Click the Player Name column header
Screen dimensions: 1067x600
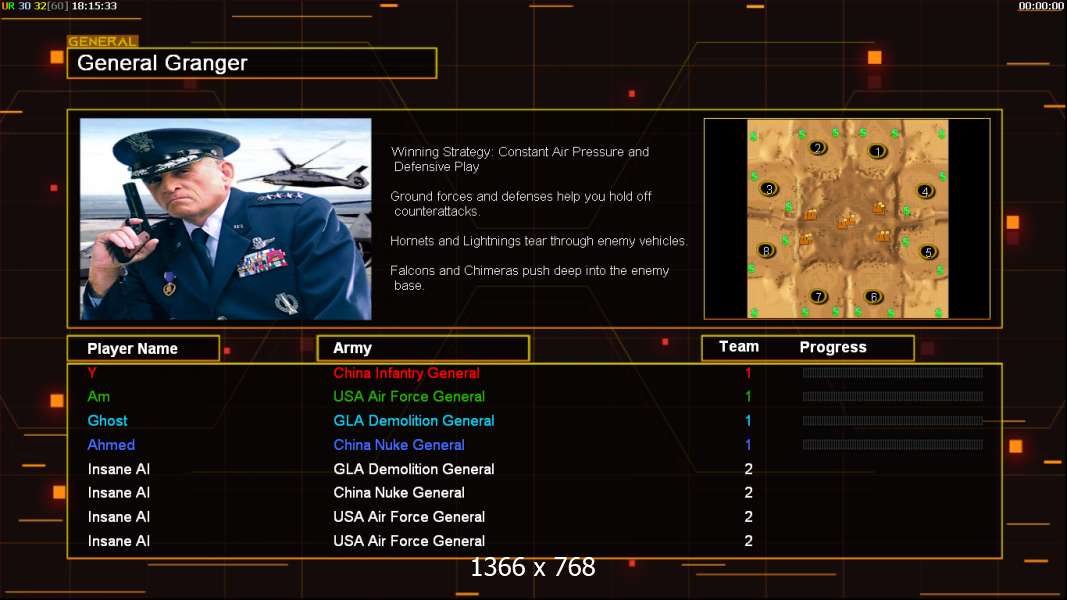tap(144, 348)
